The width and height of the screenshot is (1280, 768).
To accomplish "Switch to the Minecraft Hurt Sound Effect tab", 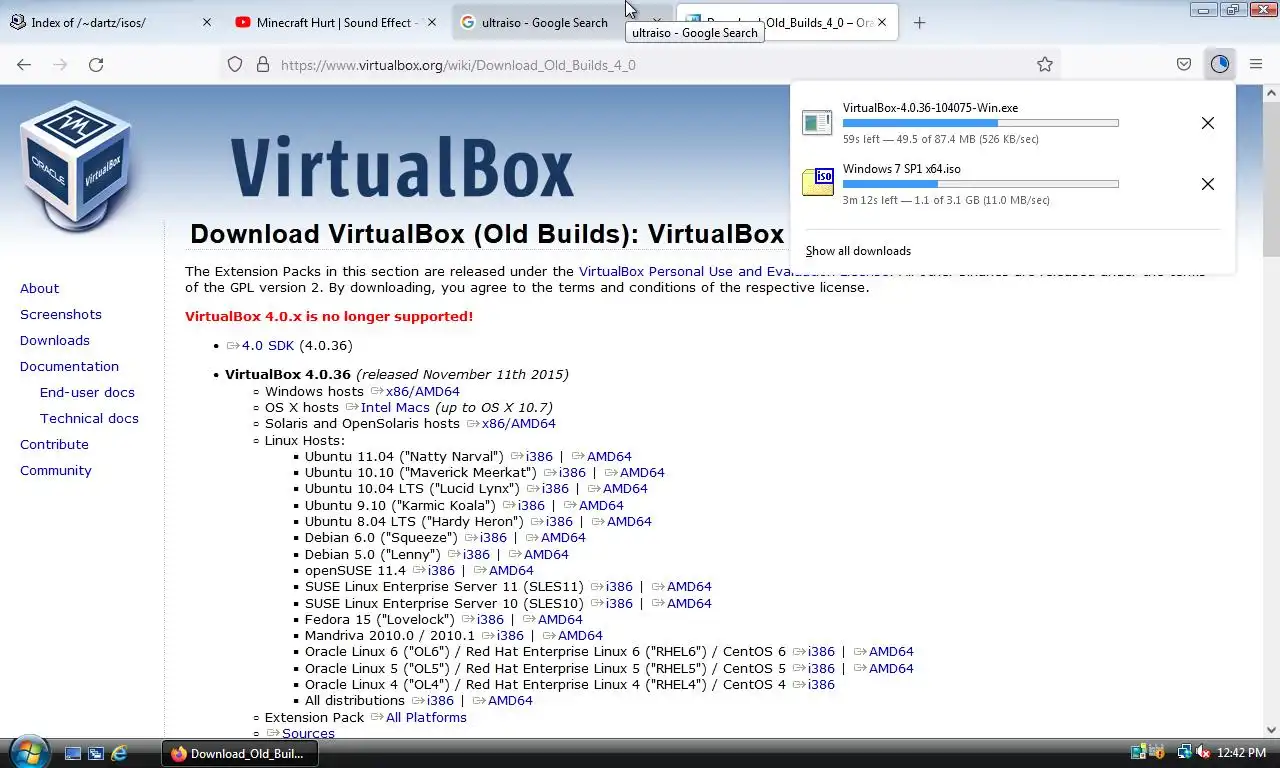I will [x=337, y=22].
